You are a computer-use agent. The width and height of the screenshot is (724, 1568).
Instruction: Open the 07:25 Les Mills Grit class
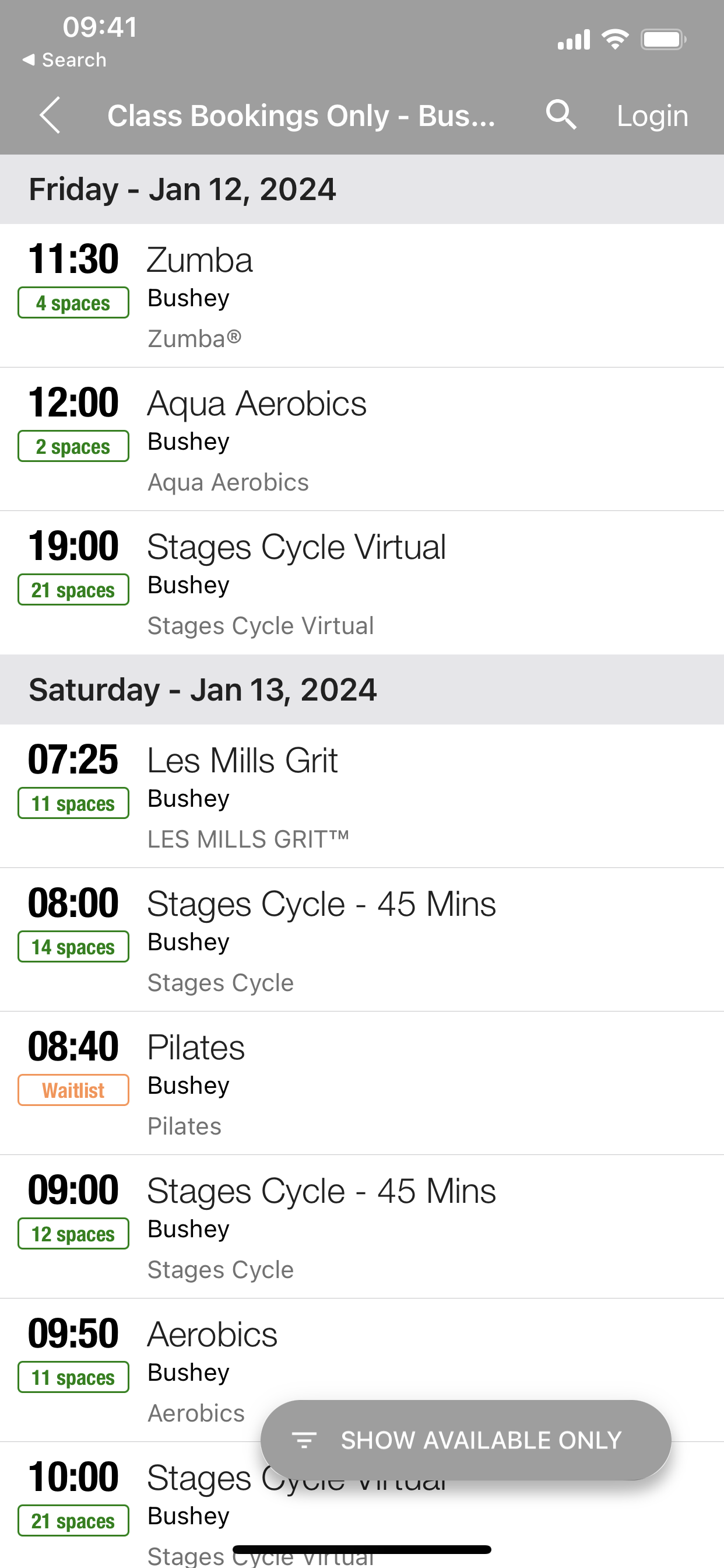coord(362,796)
